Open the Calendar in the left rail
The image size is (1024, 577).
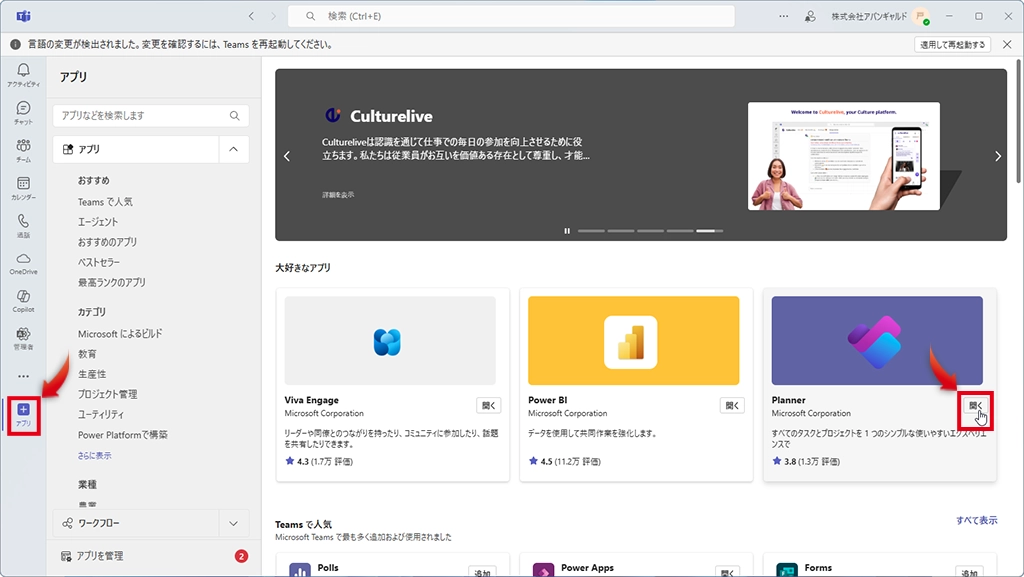click(23, 188)
